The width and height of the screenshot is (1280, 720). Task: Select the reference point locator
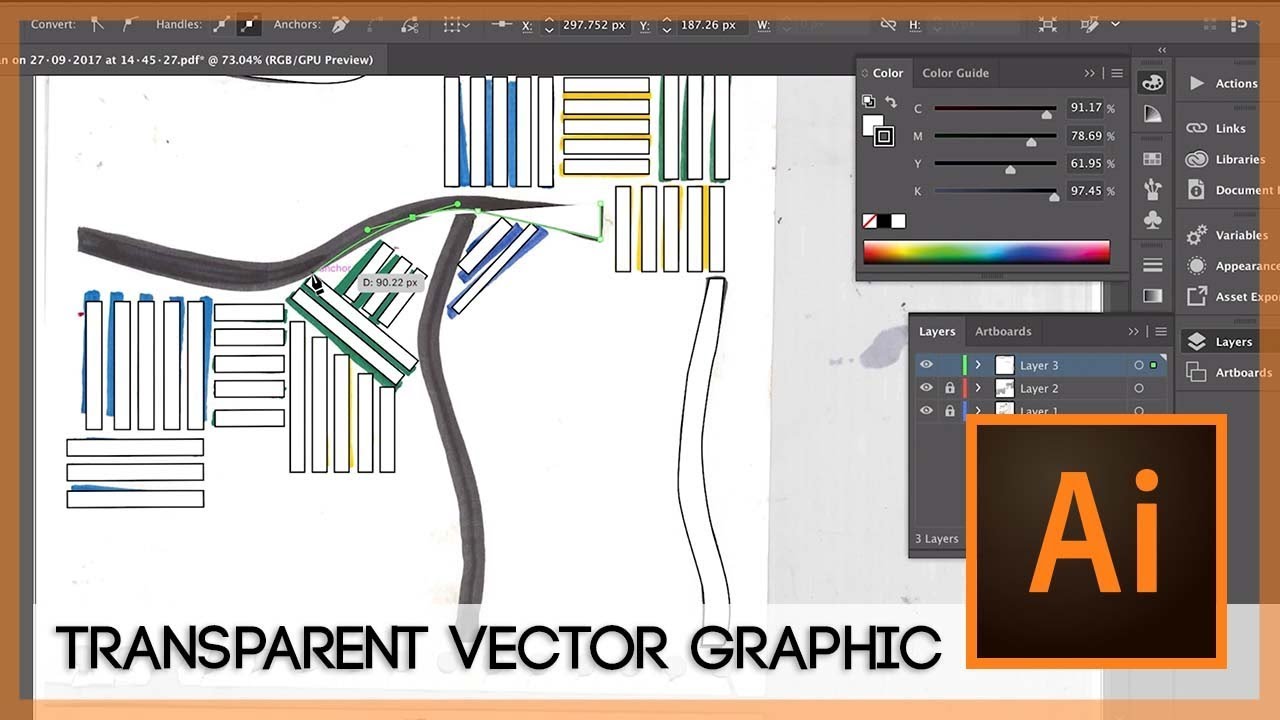(x=502, y=23)
